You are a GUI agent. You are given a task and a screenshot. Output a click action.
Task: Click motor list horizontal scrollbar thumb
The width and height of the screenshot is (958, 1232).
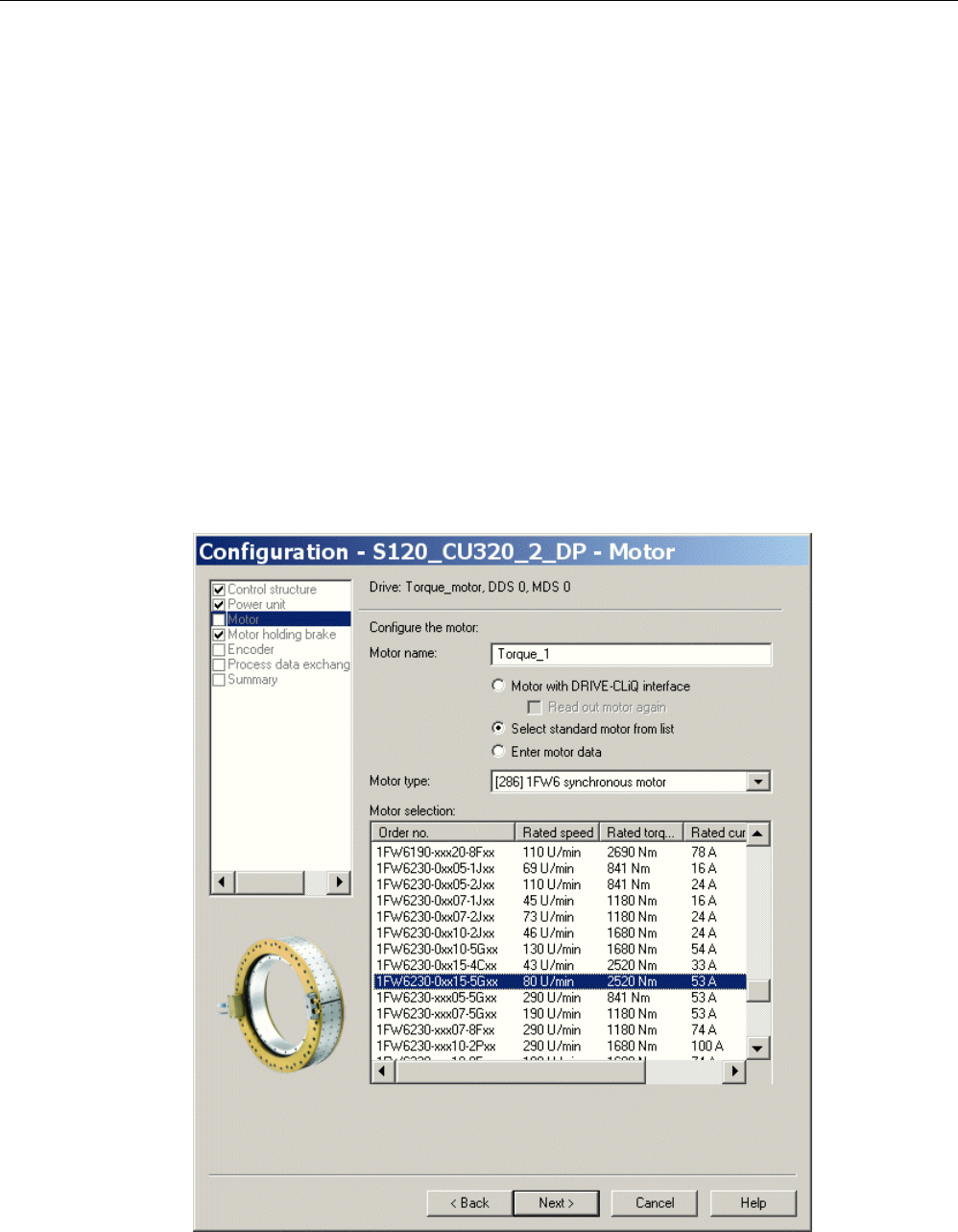coord(521,1071)
